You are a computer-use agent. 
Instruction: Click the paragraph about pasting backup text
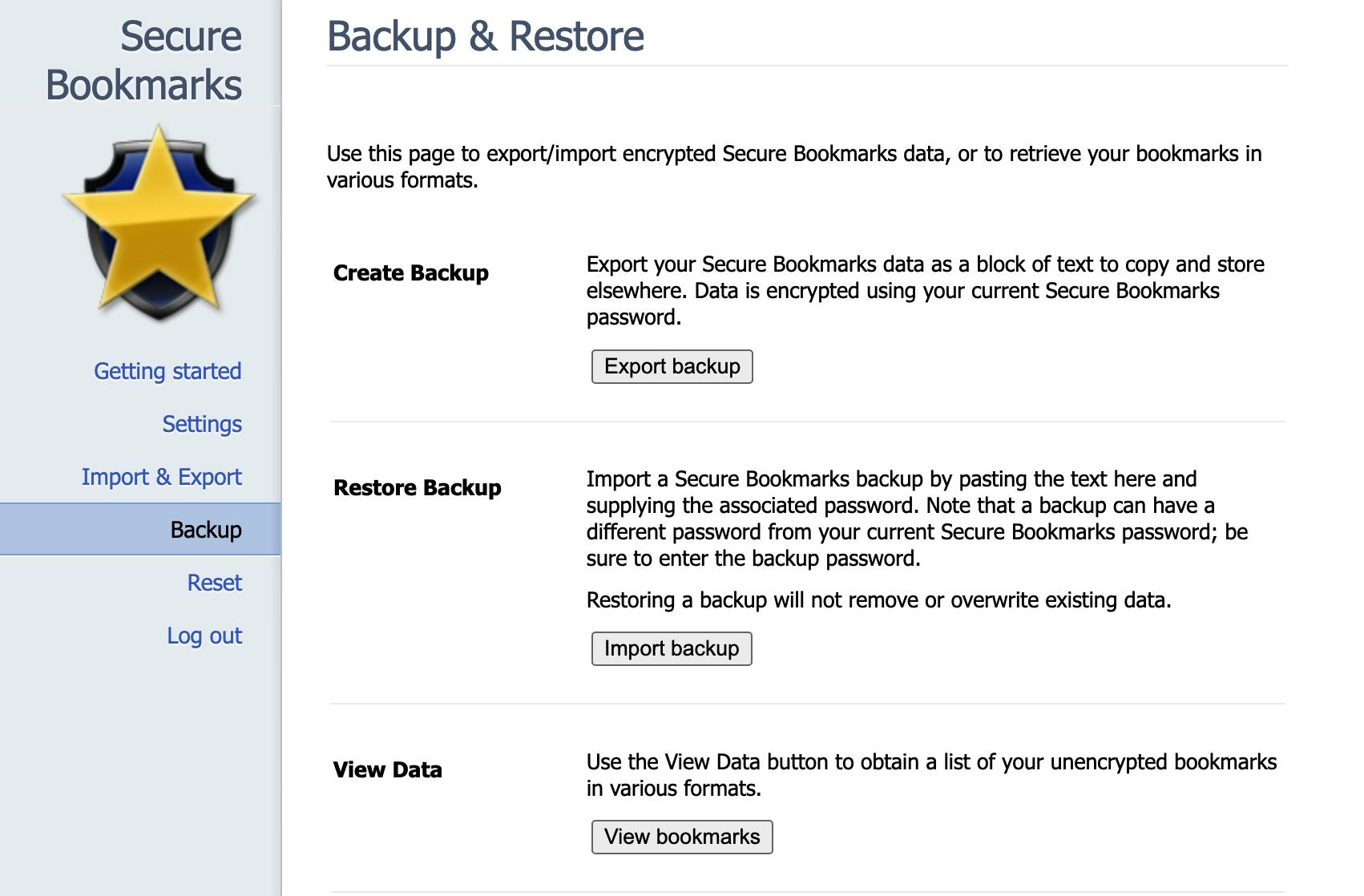pyautogui.click(x=916, y=519)
